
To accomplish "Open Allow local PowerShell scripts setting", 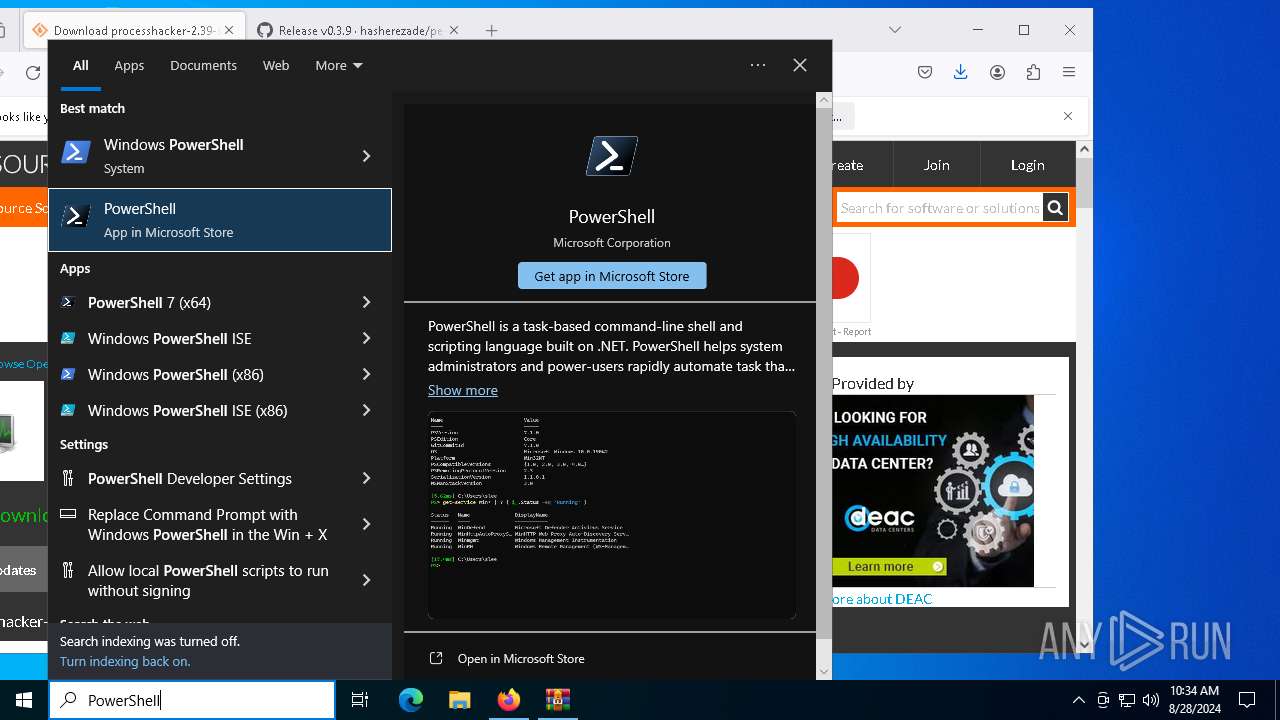I will [x=196, y=580].
